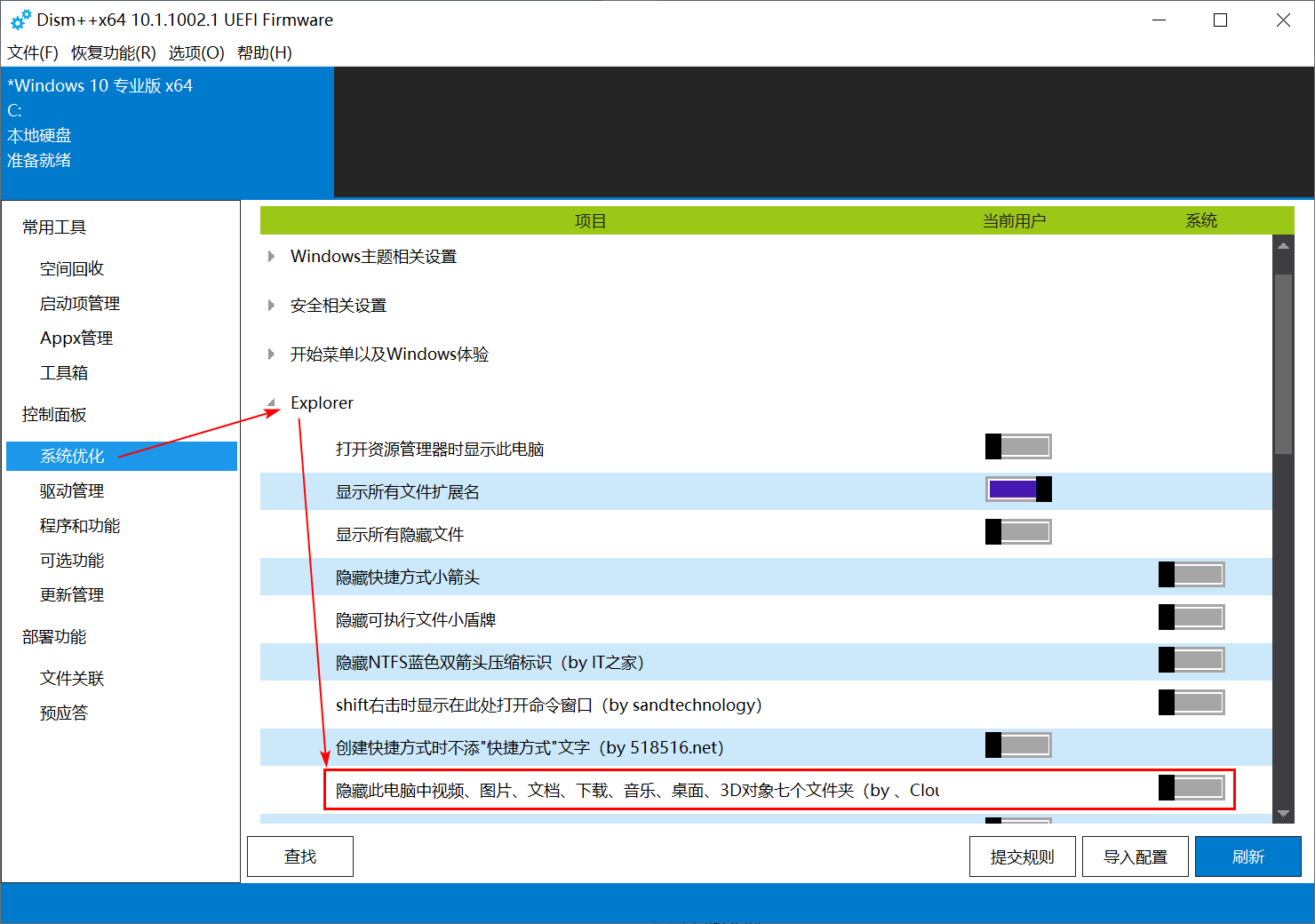Screen dimensions: 1315x924
Task: Click the 当前用户 column header
Action: point(1014,220)
